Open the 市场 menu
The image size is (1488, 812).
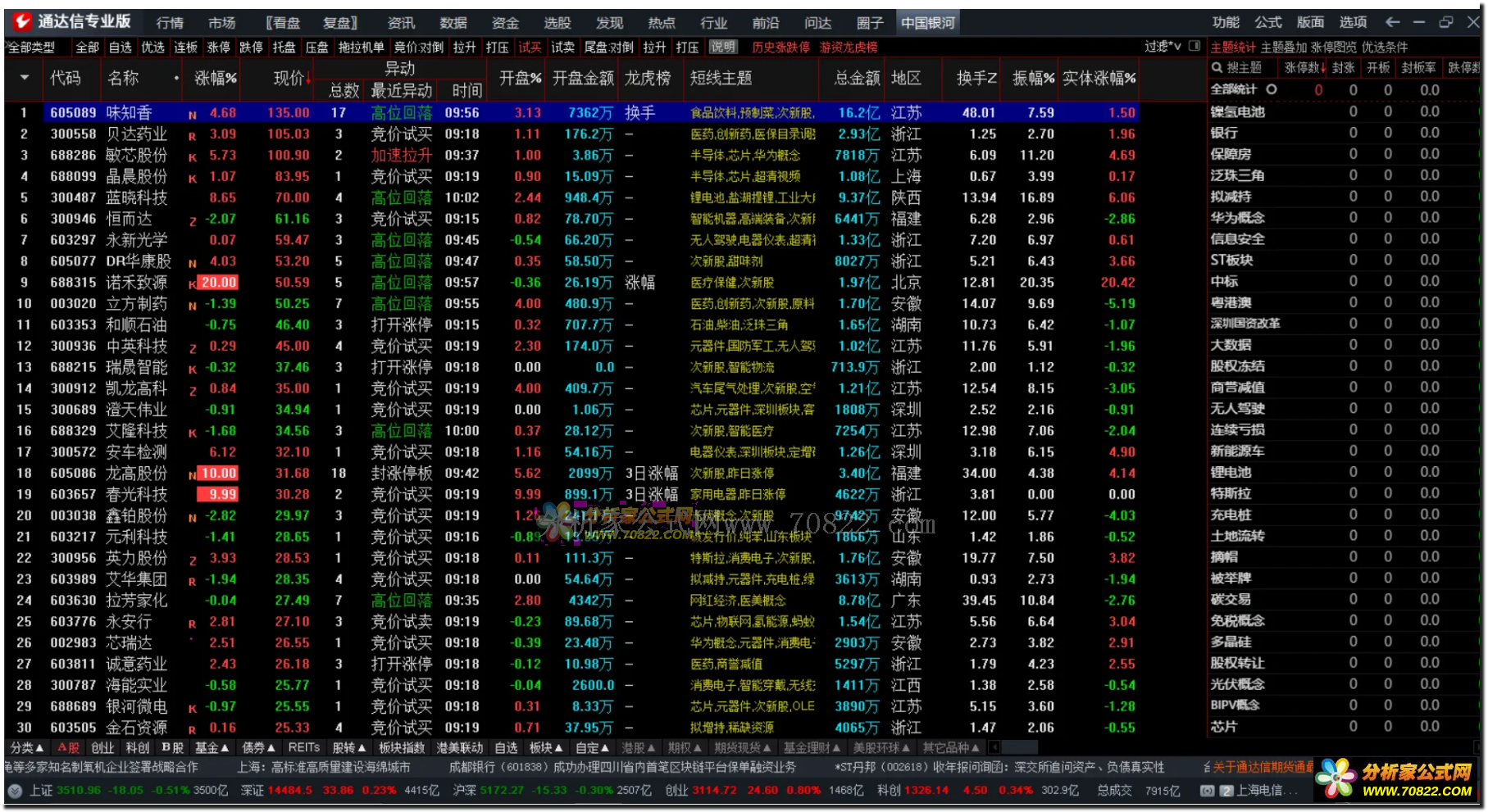click(221, 23)
